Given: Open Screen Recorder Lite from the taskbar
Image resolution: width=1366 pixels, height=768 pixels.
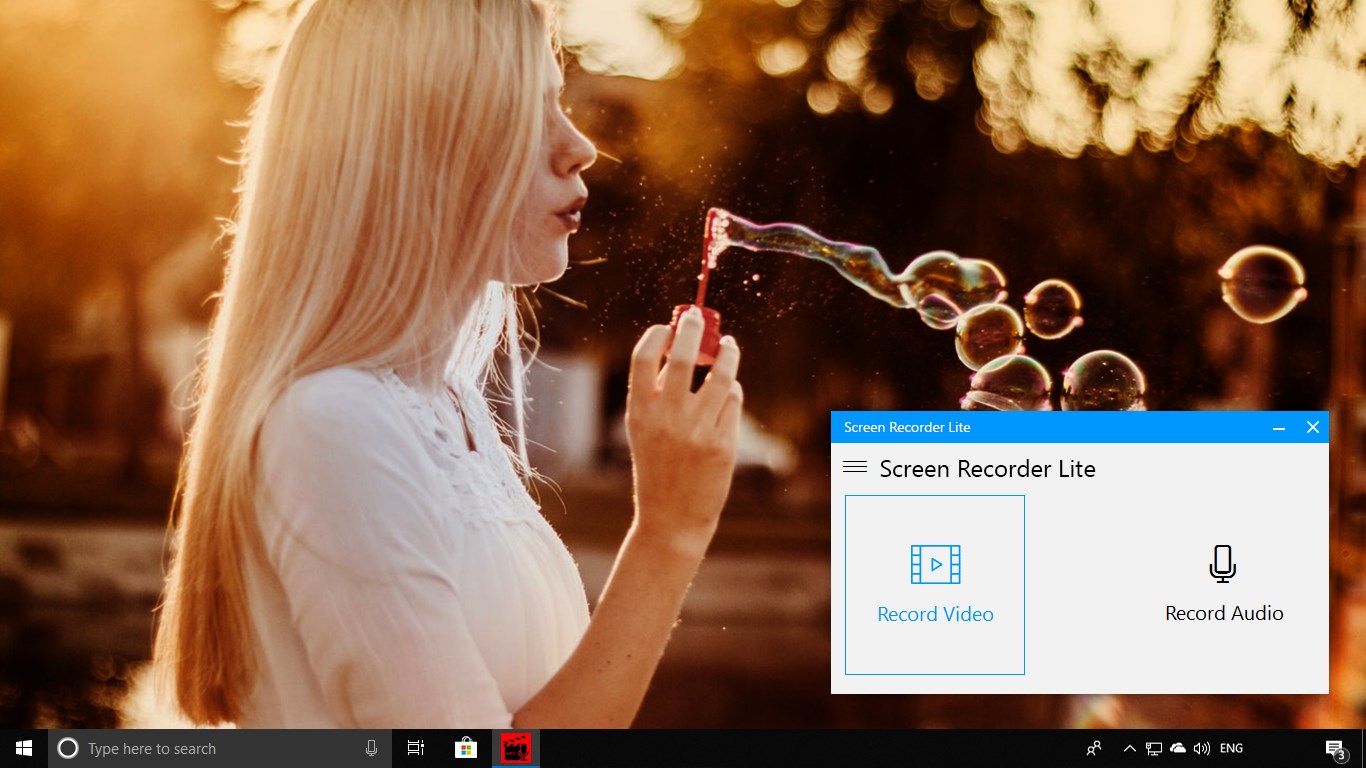Looking at the screenshot, I should tap(515, 747).
